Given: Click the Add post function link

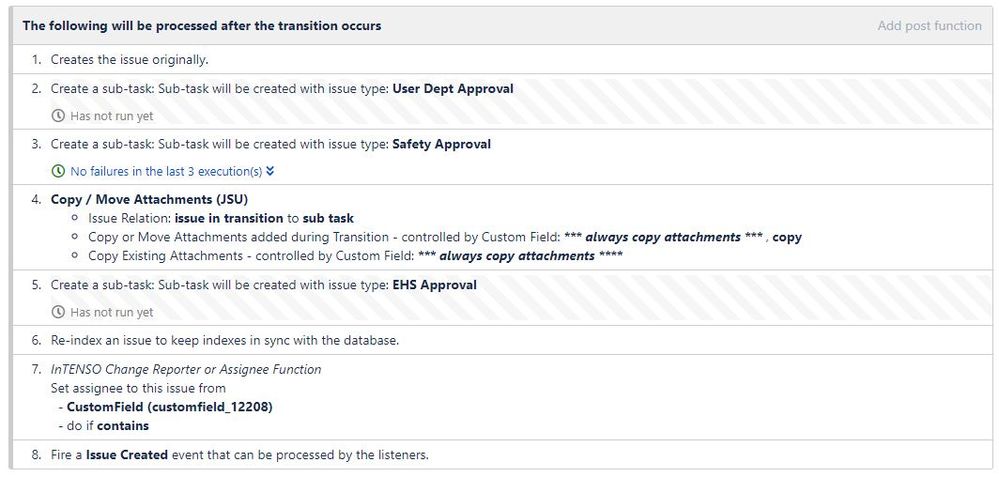Looking at the screenshot, I should click(929, 25).
